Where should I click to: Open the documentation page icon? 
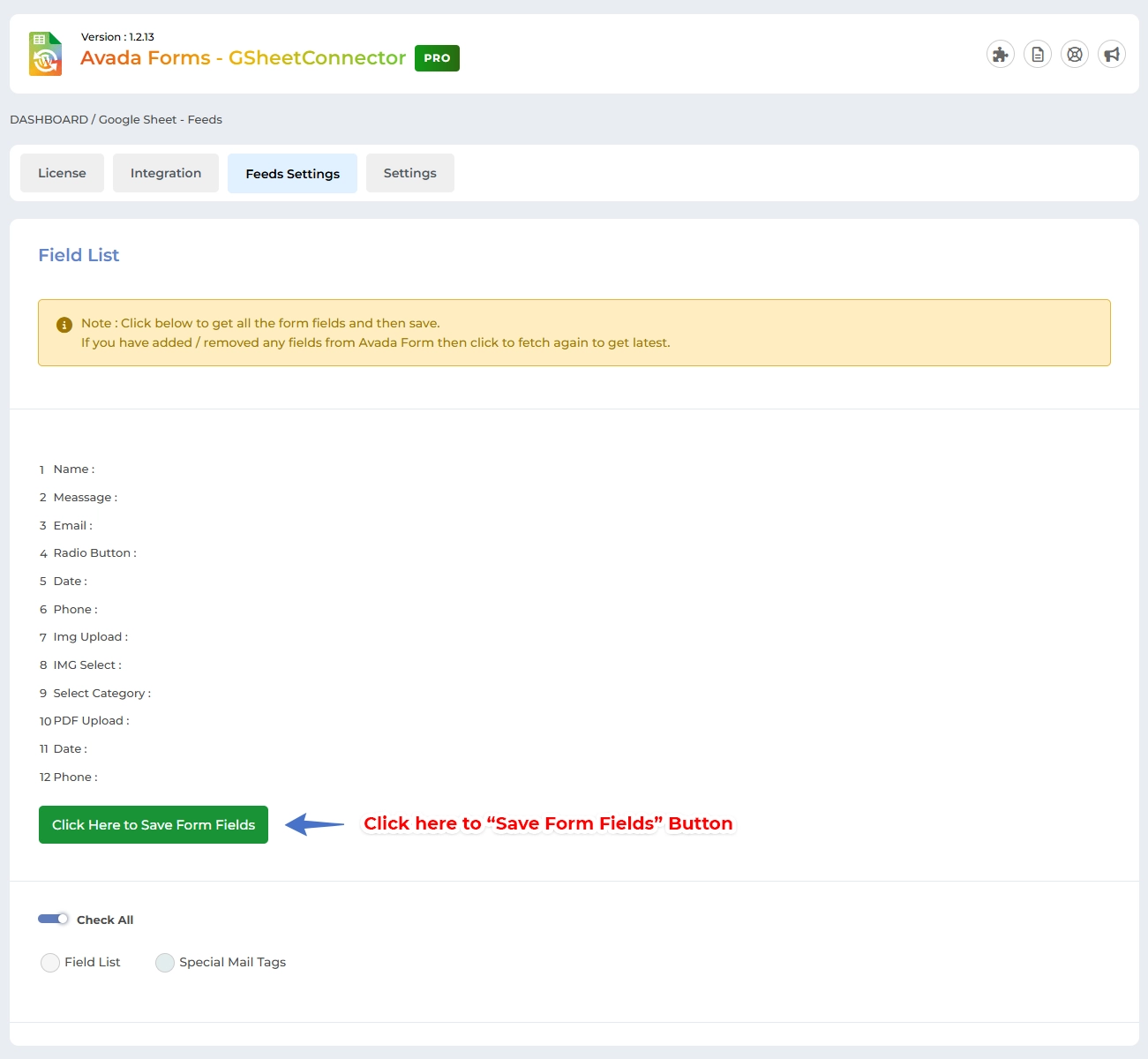1038,55
